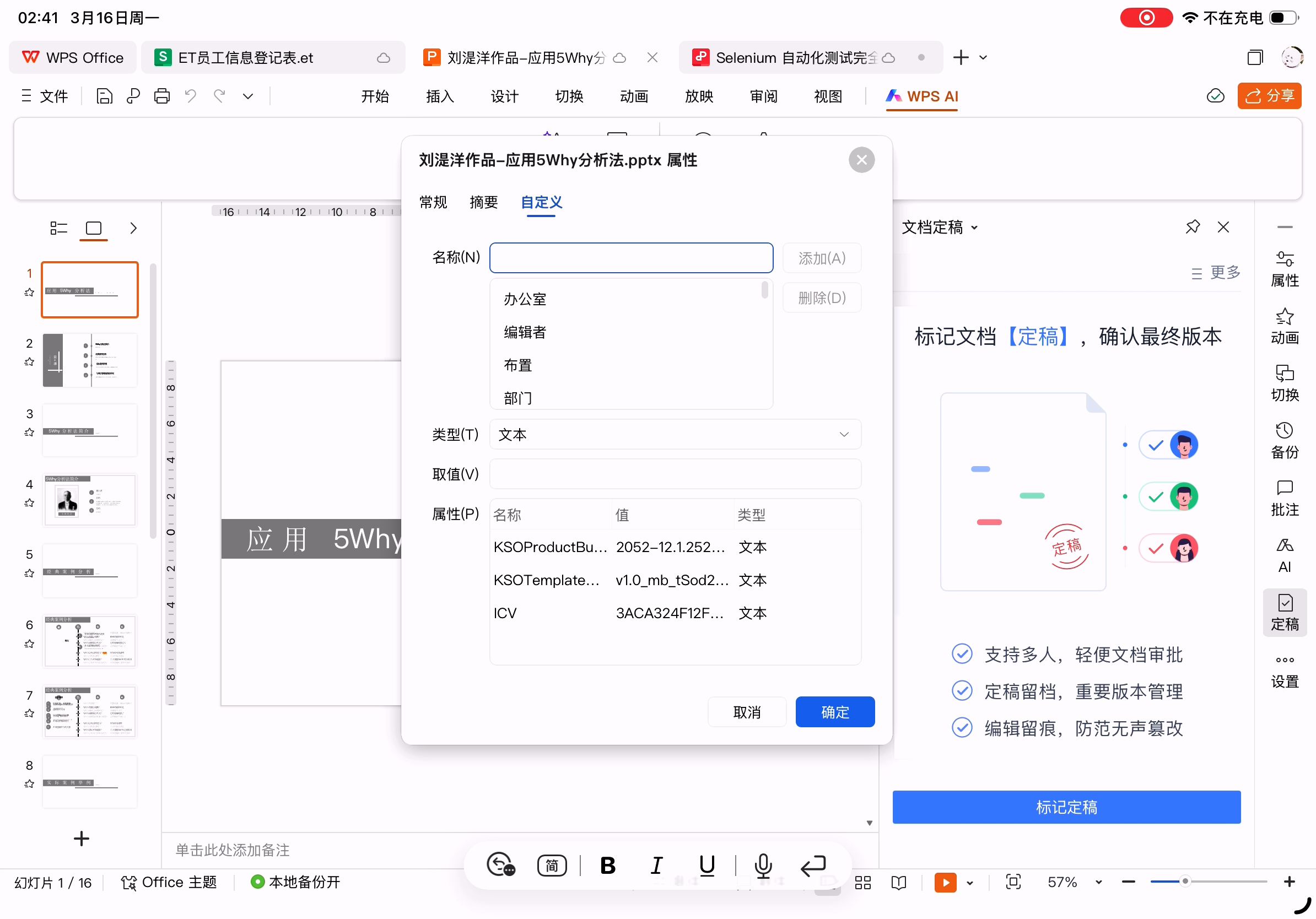
Task: Pin the 文档定稿 panel
Action: [x=1192, y=227]
